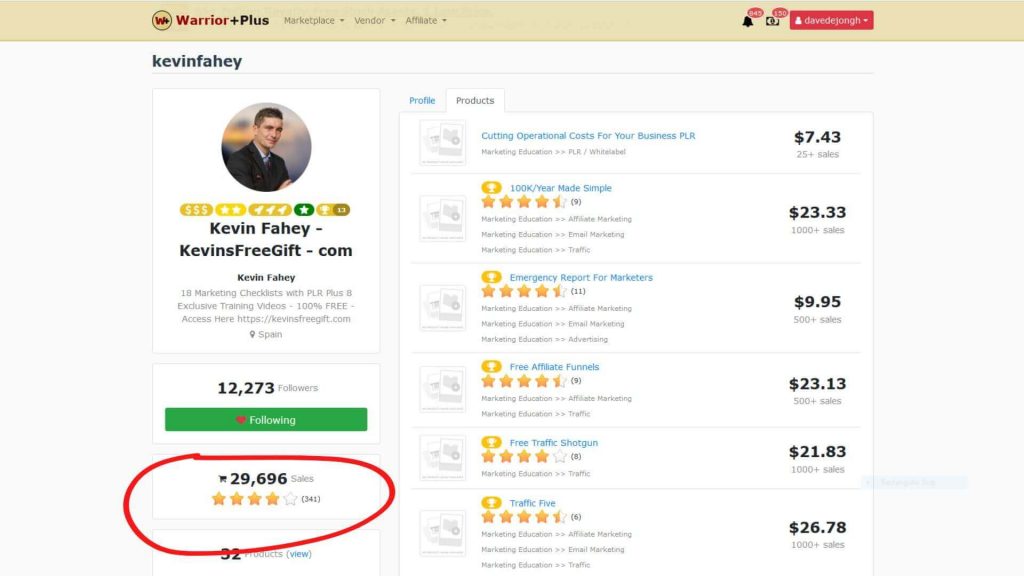Click the kevinfahey page heading
Screen dimensions: 1024x576
pos(197,61)
